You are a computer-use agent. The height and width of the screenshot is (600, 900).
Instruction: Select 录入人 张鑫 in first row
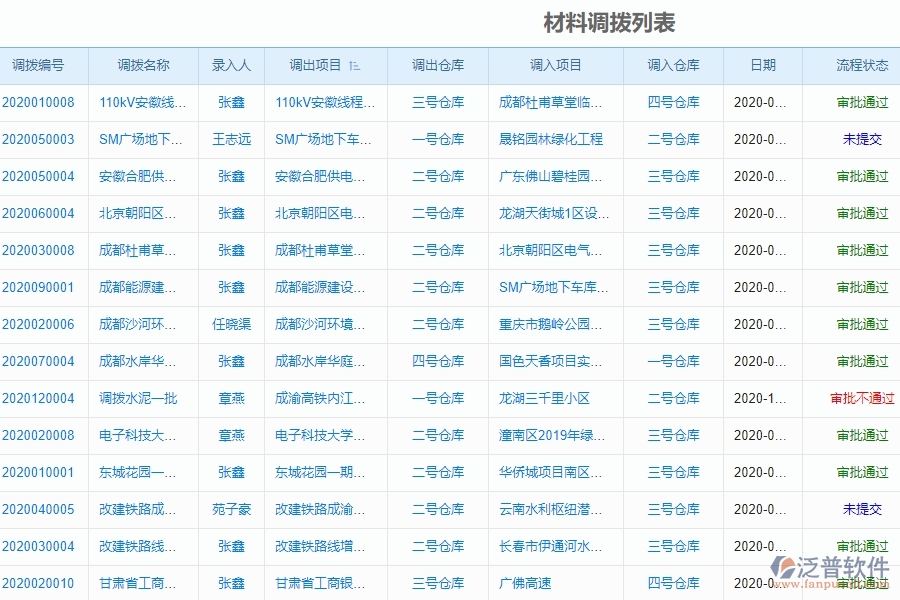232,102
